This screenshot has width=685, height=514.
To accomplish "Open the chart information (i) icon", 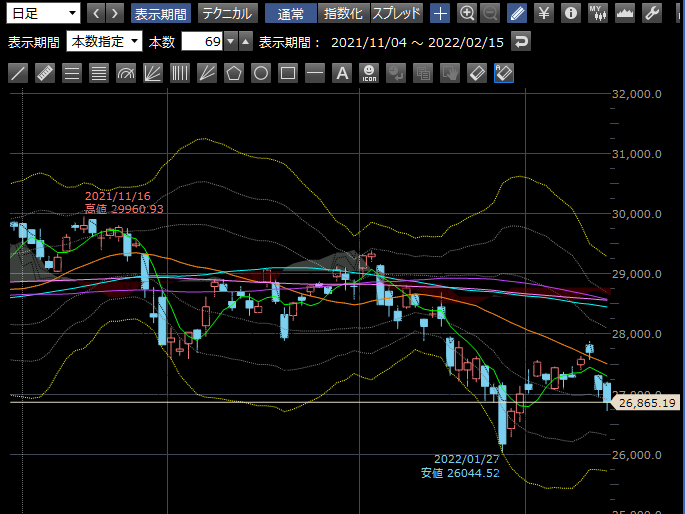I will (570, 14).
